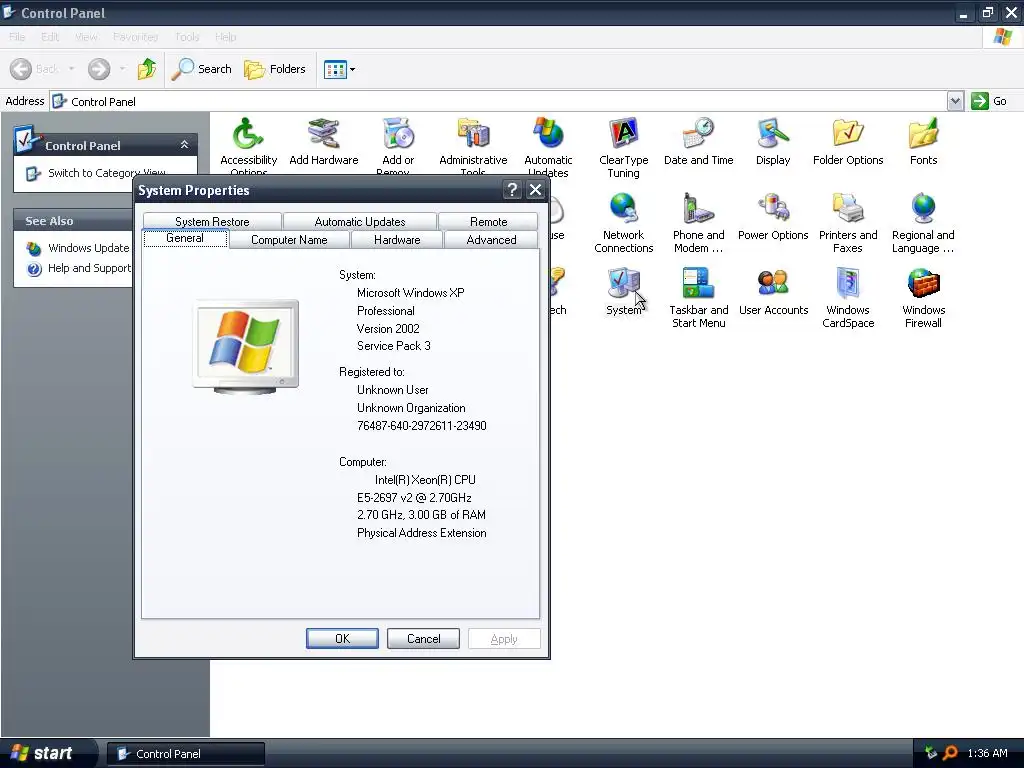Click Cancel in System Properties
Viewport: 1024px width, 768px height.
[423, 639]
